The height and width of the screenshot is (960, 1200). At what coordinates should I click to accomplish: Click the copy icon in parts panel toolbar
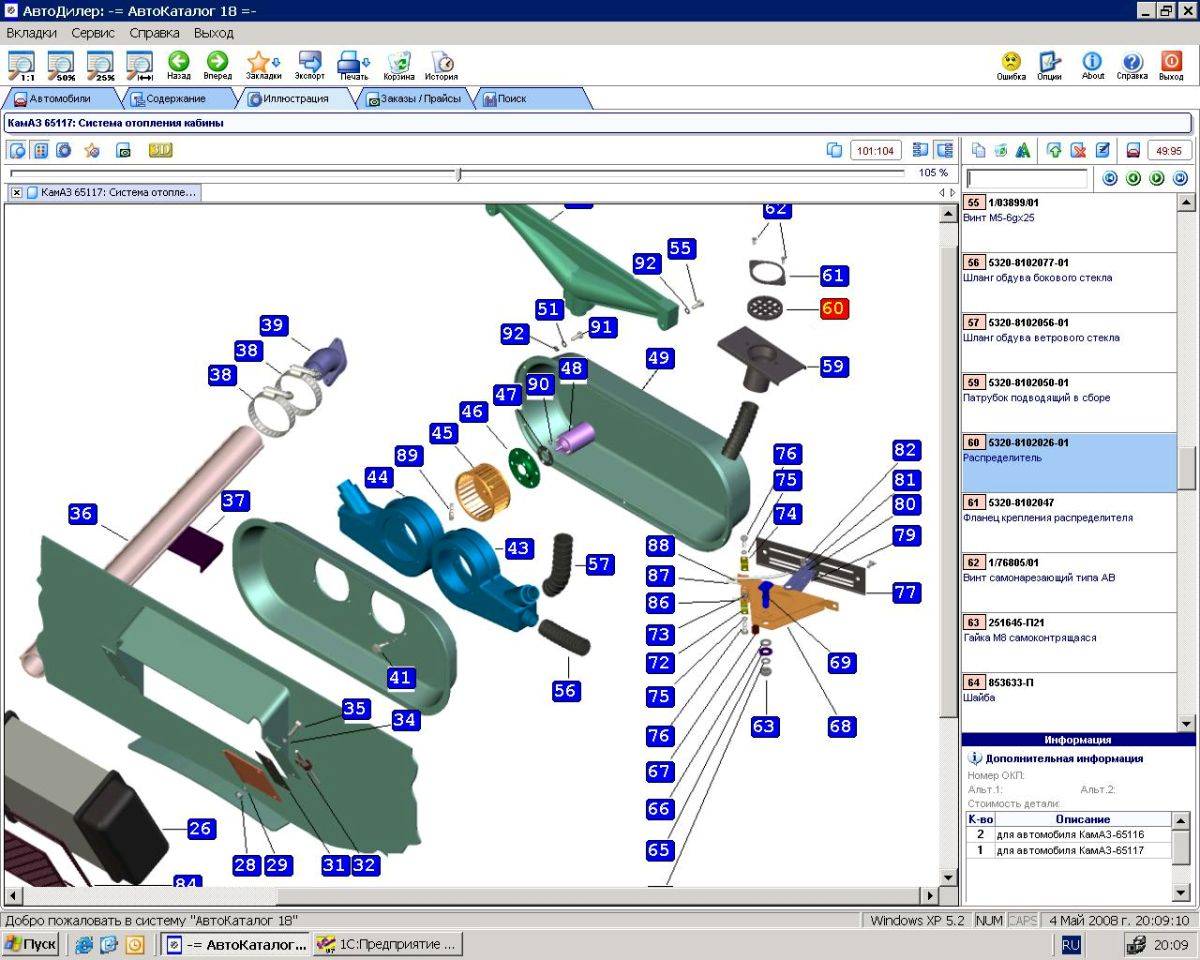tap(978, 150)
